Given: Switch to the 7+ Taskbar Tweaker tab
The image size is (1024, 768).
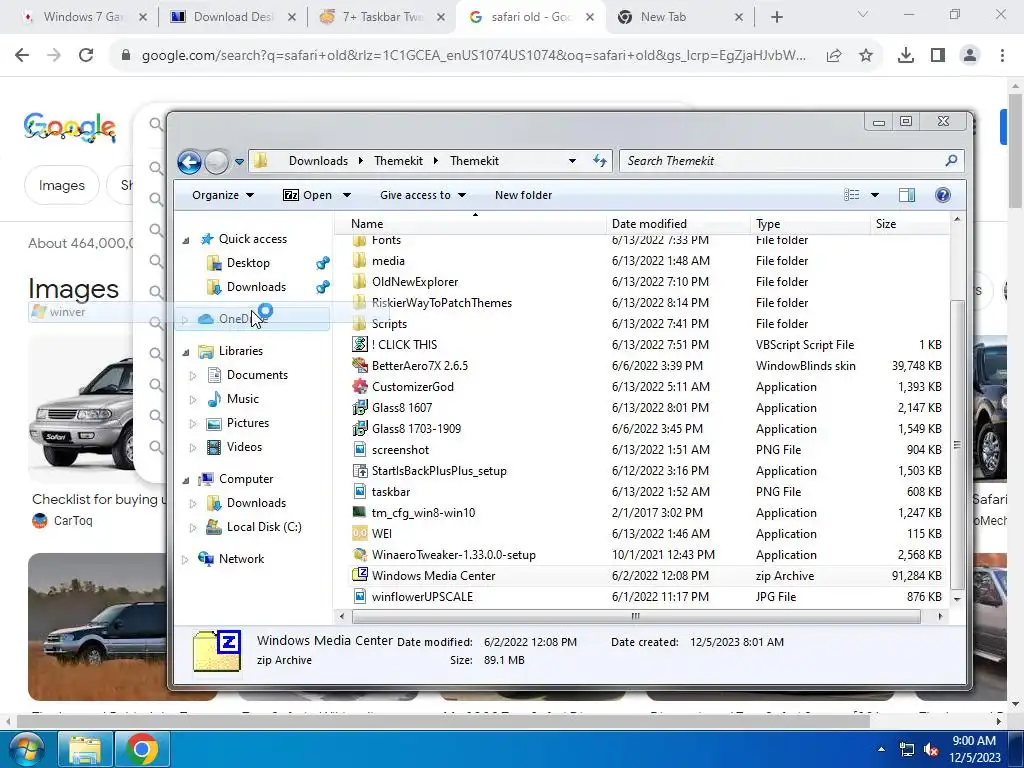Looking at the screenshot, I should [x=382, y=17].
